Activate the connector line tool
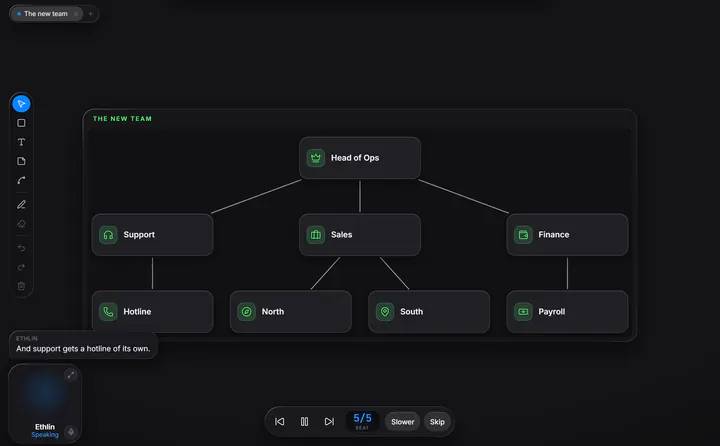Image resolution: width=720 pixels, height=446 pixels. click(21, 181)
